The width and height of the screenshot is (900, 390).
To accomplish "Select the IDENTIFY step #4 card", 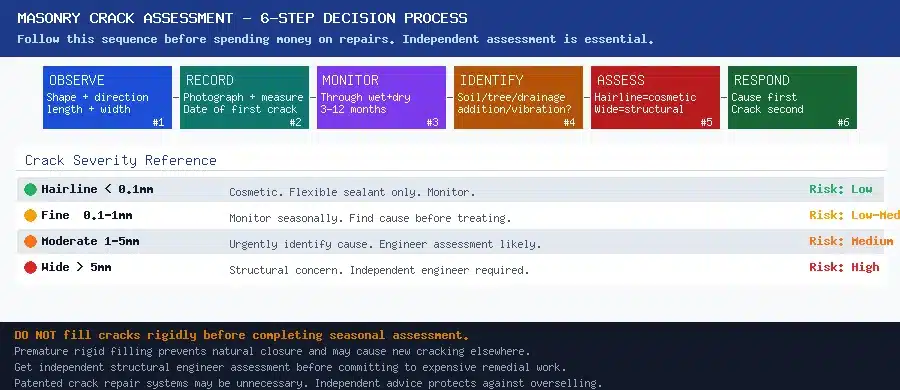I will tap(518, 97).
